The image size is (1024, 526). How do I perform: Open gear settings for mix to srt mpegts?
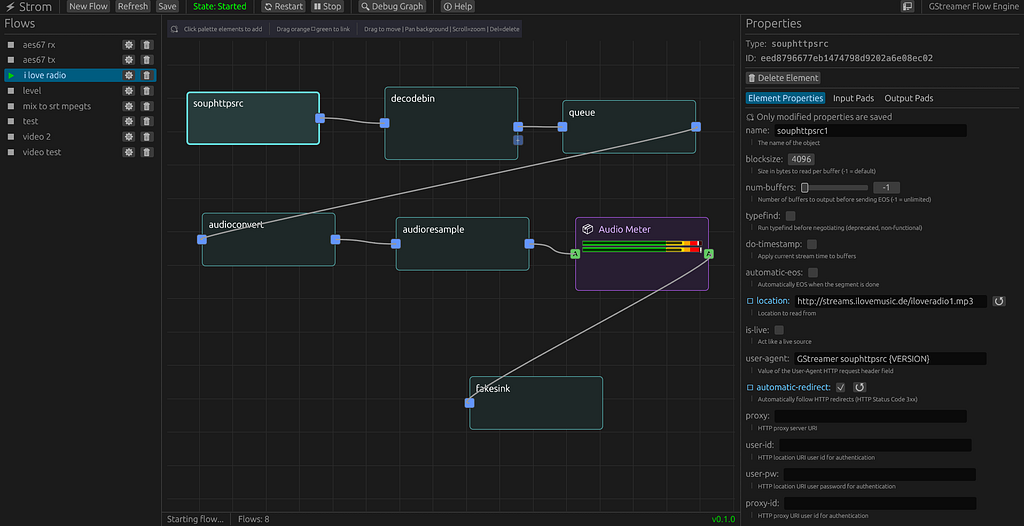pos(129,106)
